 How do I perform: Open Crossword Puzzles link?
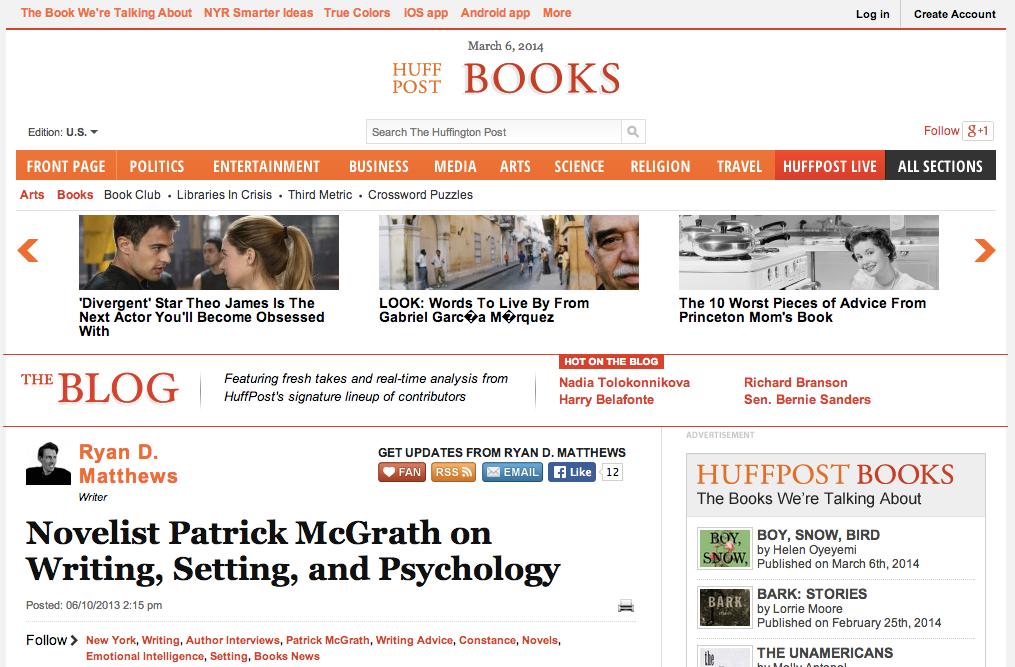click(x=420, y=195)
